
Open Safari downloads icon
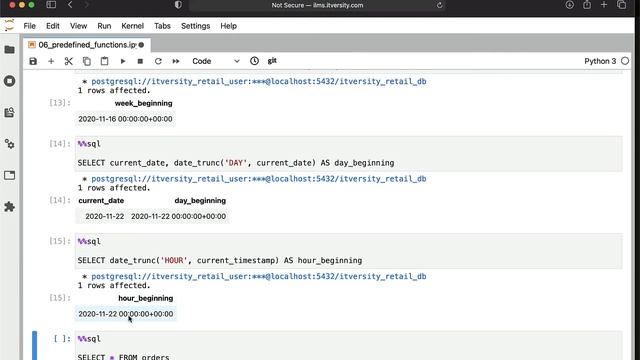click(569, 5)
